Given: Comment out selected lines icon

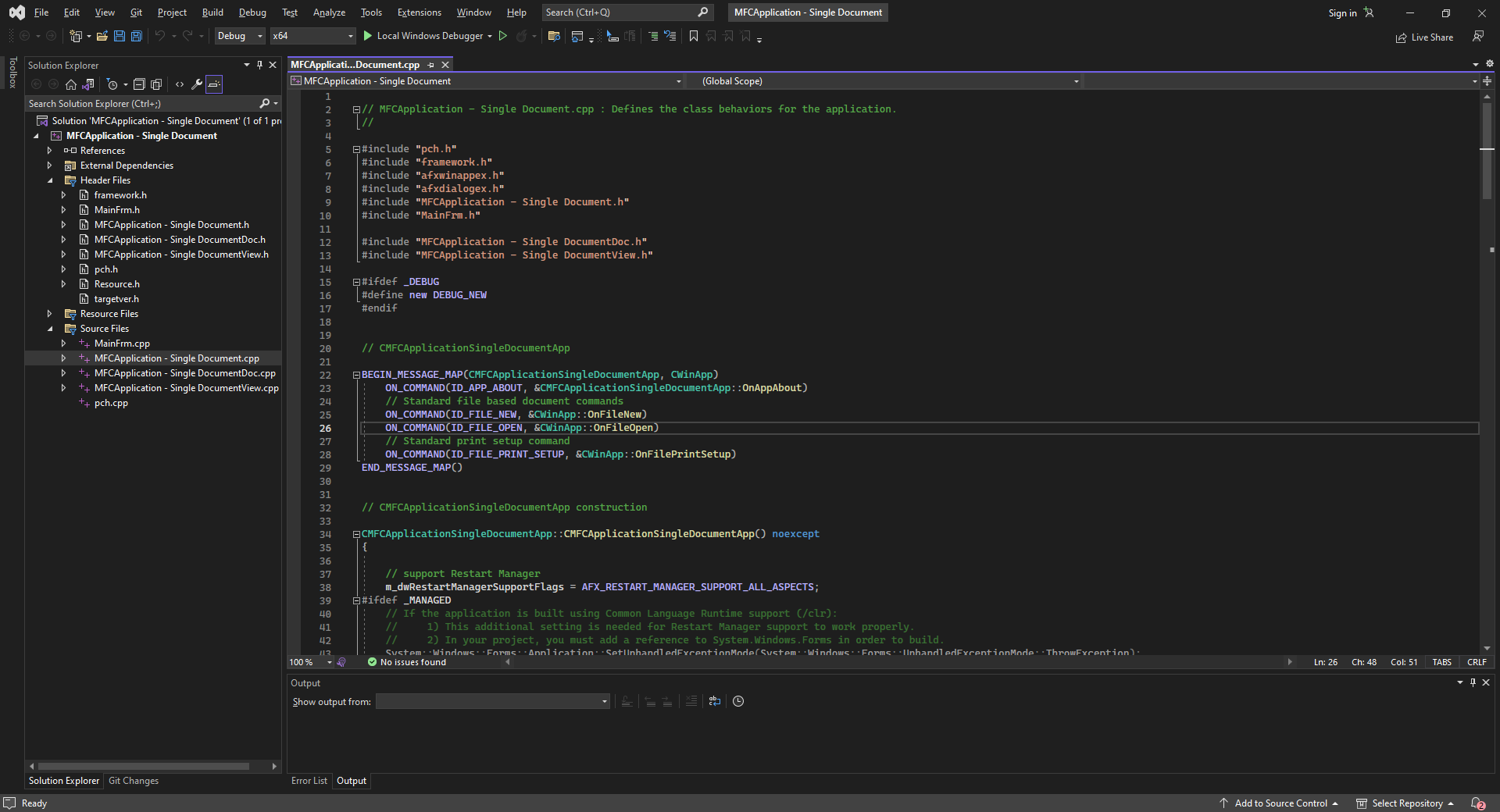Looking at the screenshot, I should [x=653, y=36].
